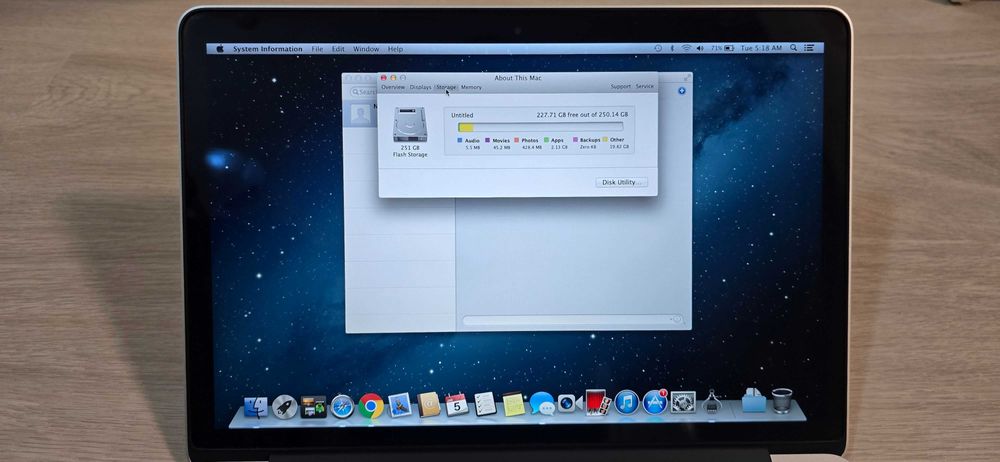Open Finder from the Dock
This screenshot has height=462, width=1000.
click(x=256, y=406)
